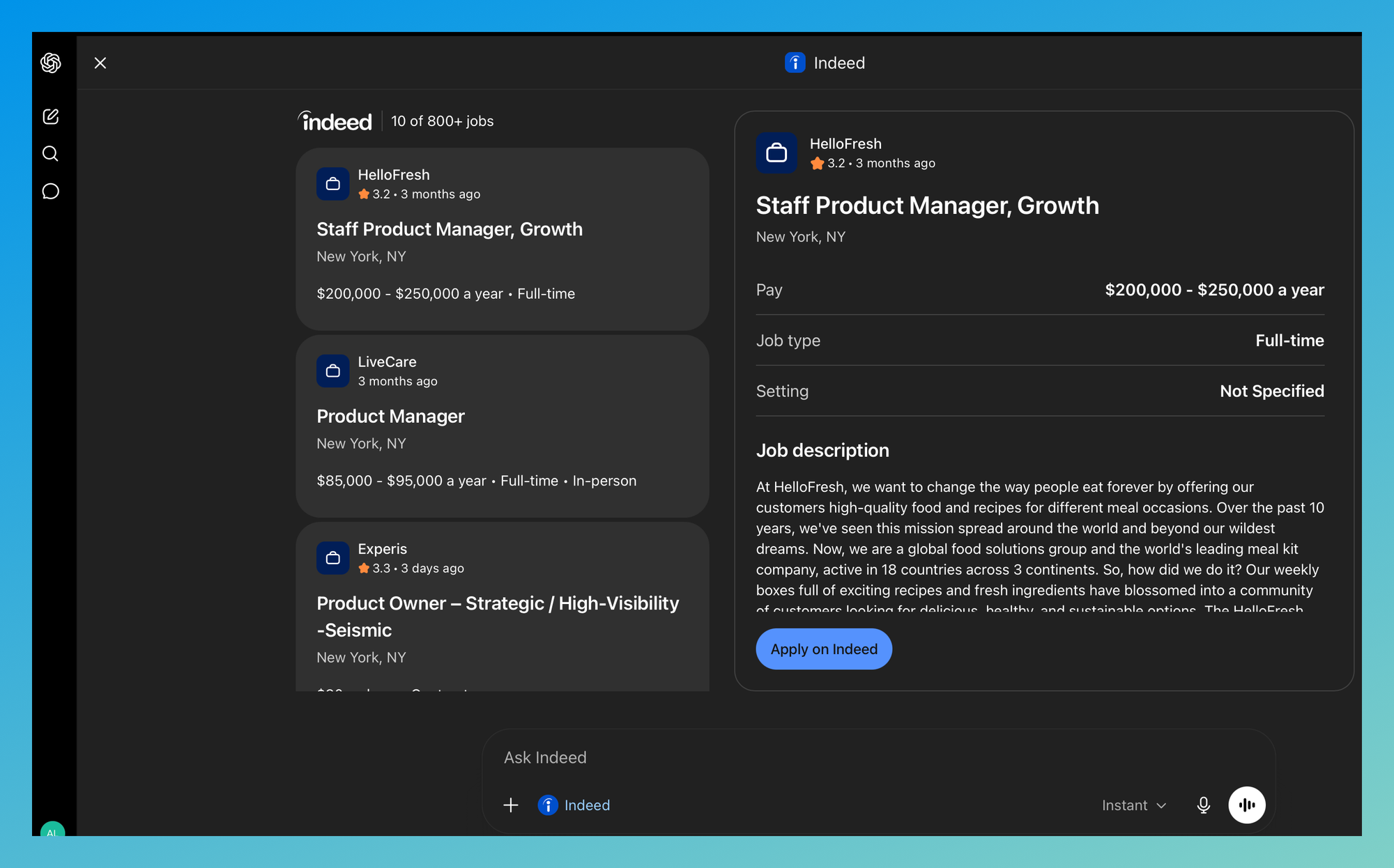
Task: Expand the Instant model dropdown
Action: click(x=1134, y=805)
